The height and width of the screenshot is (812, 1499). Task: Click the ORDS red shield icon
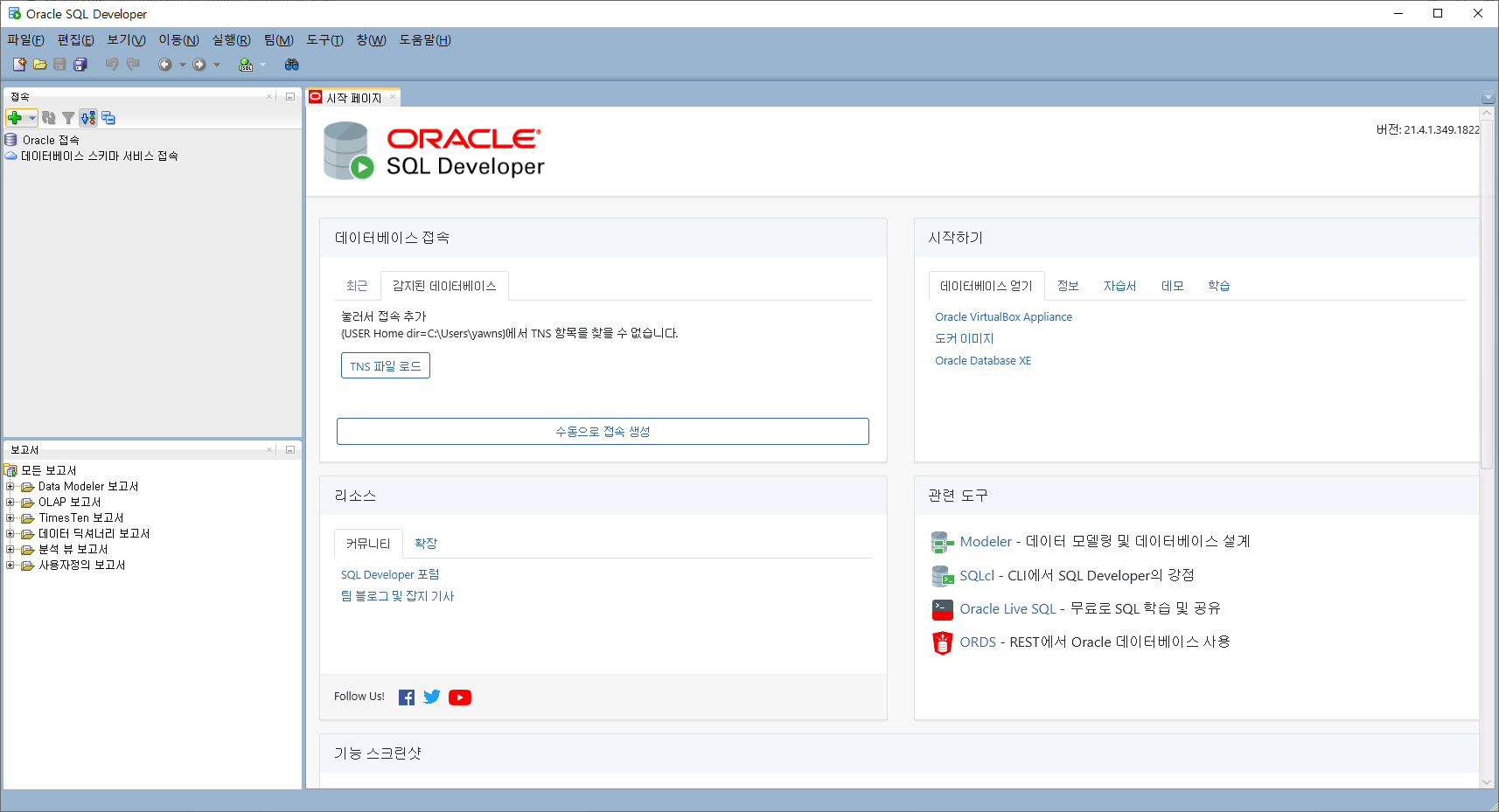tap(942, 642)
